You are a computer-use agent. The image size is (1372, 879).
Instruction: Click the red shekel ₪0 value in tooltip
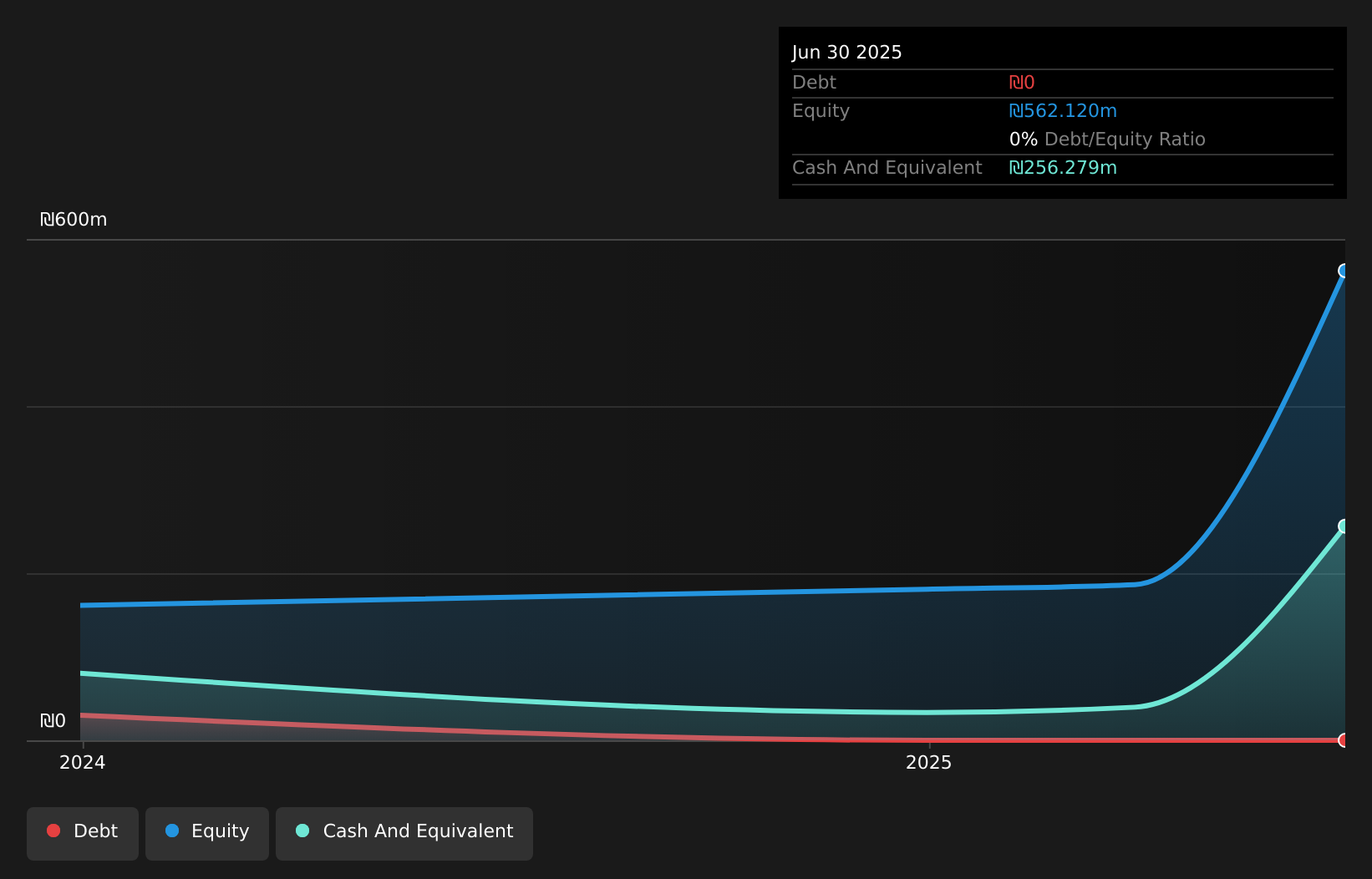pos(1022,82)
